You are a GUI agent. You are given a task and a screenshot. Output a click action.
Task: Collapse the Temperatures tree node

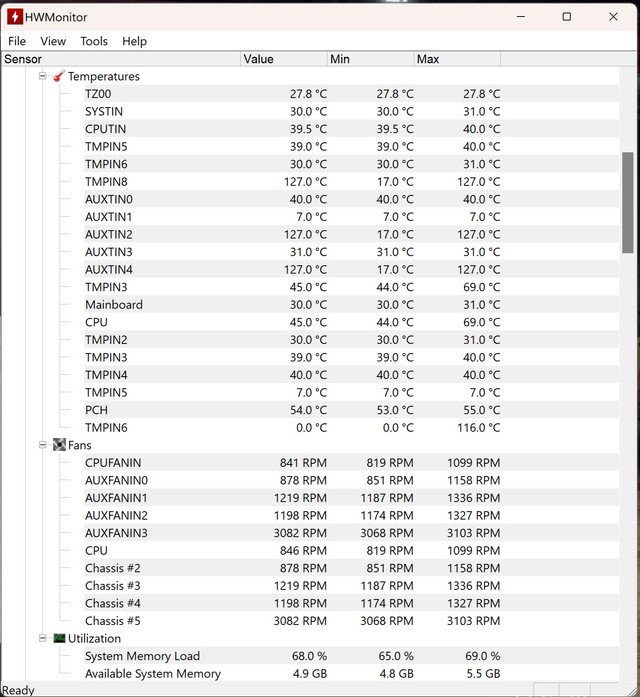click(43, 76)
